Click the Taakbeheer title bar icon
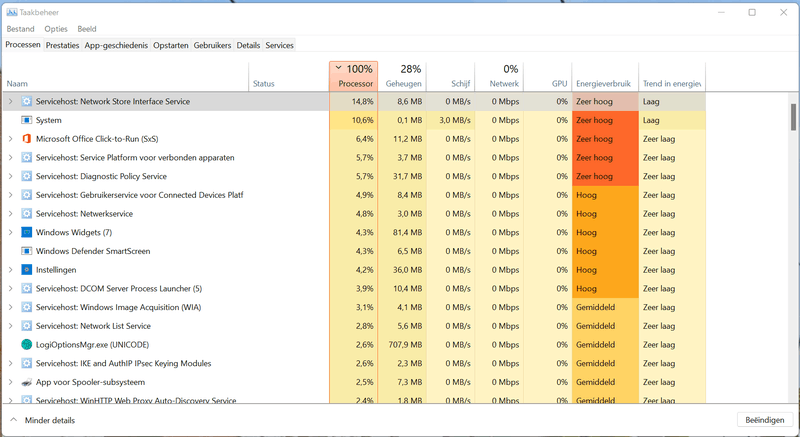800x437 pixels. [x=11, y=12]
